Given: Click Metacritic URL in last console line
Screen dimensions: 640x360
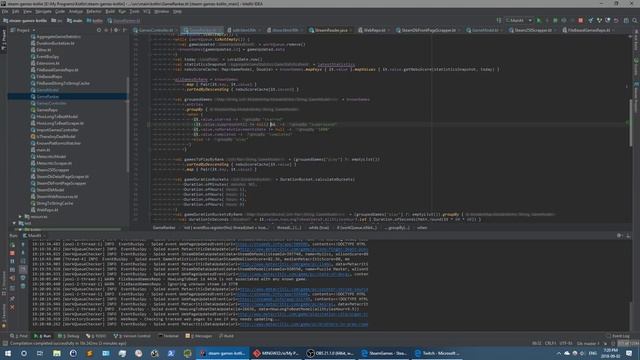Looking at the screenshot, I should point(304,324).
